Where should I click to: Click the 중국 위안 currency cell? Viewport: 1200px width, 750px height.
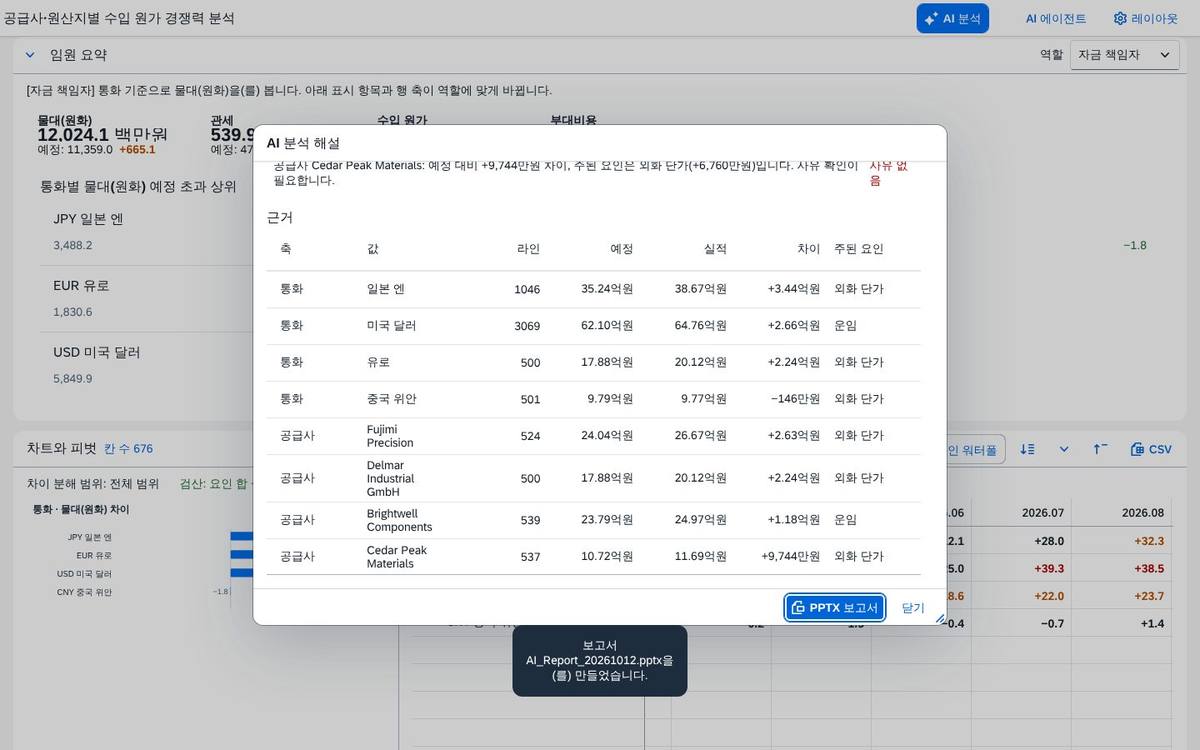click(x=391, y=399)
